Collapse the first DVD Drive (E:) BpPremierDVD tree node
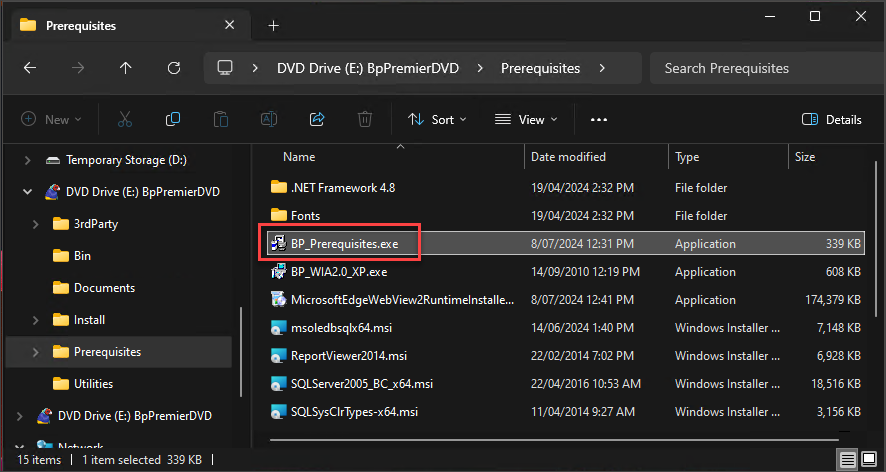Image resolution: width=886 pixels, height=472 pixels. pyautogui.click(x=27, y=192)
